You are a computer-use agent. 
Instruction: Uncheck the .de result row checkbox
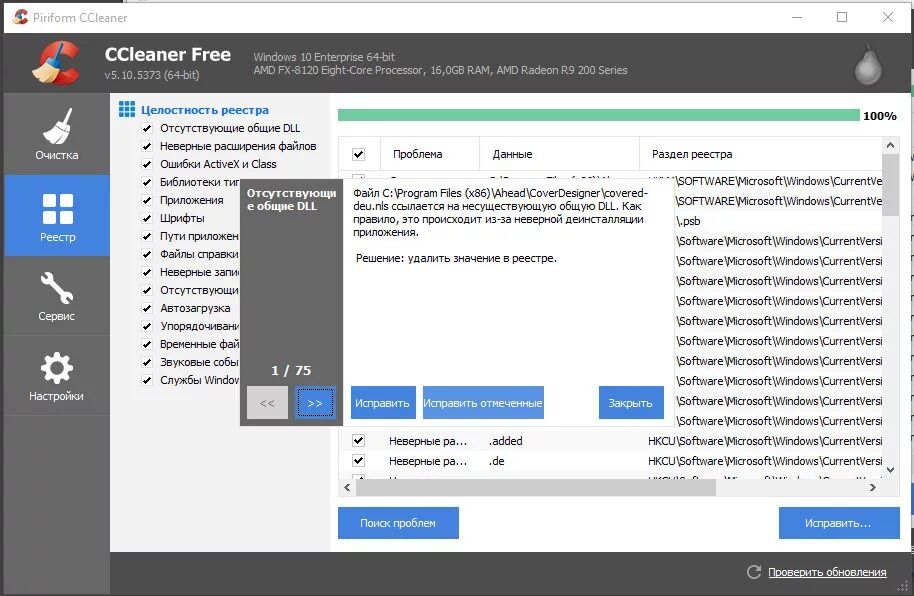coord(358,461)
